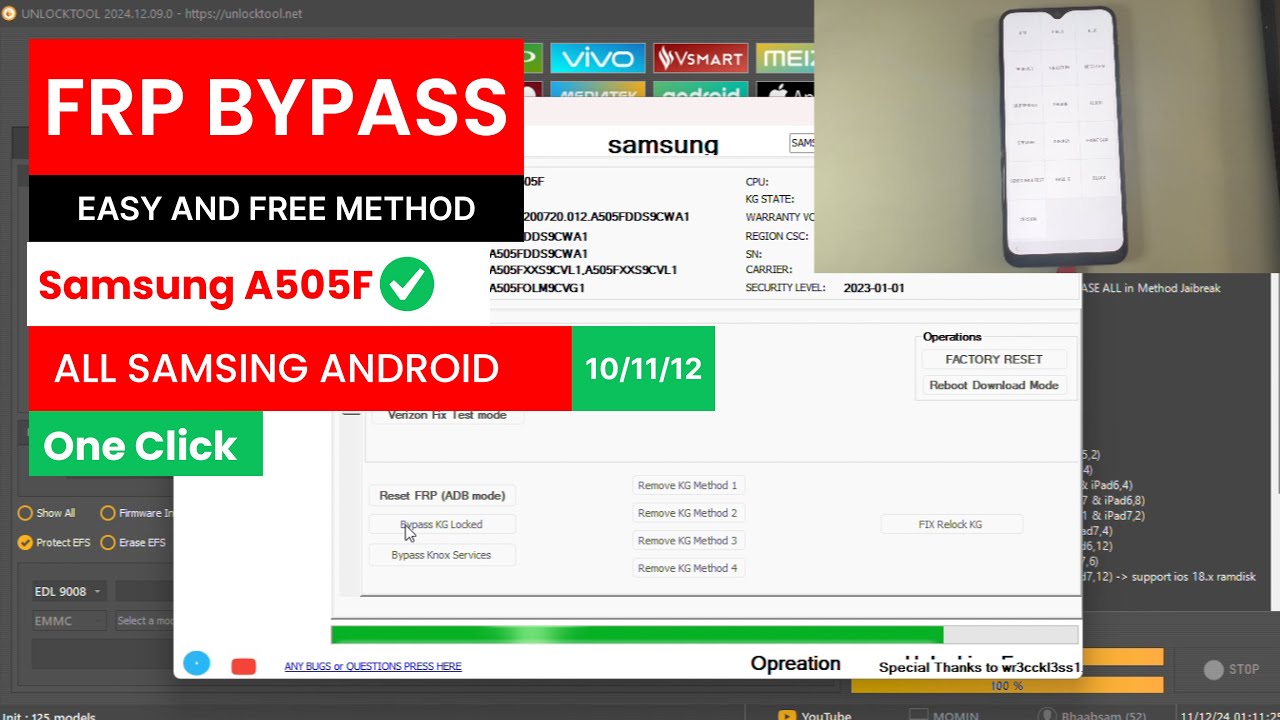
Task: Click Reboot Download Mode button
Action: pos(994,385)
